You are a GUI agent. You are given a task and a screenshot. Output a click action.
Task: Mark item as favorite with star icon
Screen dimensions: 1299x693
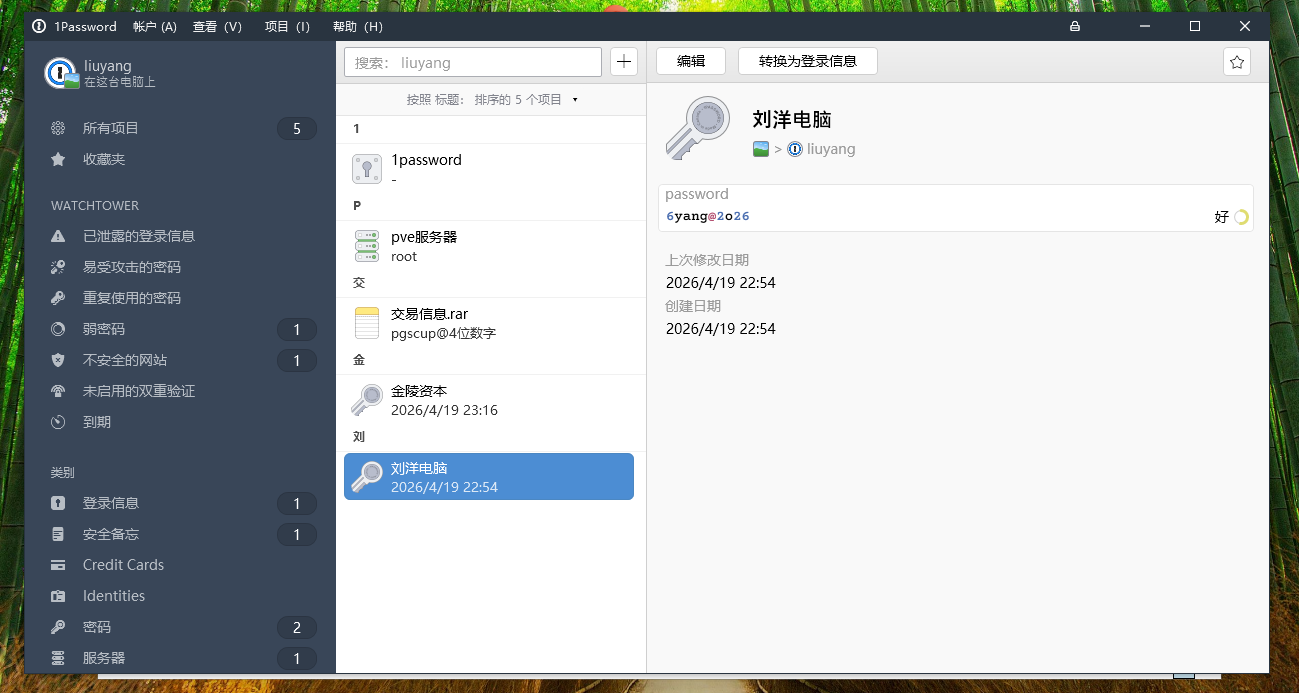click(x=1237, y=62)
